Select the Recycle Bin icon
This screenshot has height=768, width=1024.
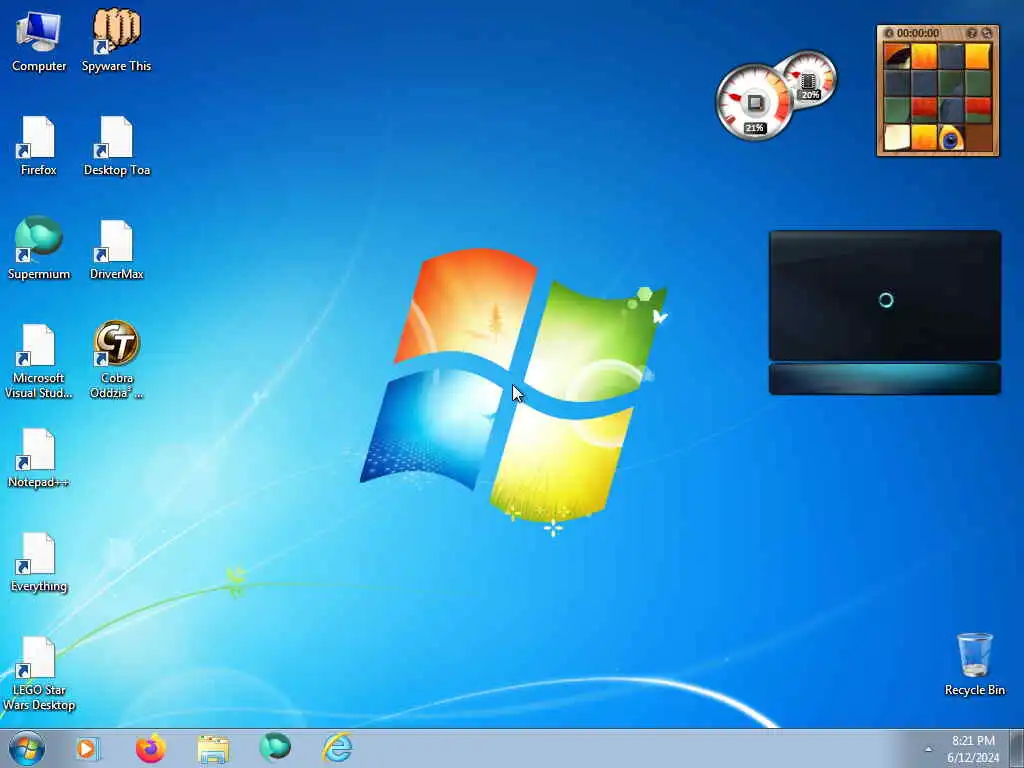click(x=974, y=664)
